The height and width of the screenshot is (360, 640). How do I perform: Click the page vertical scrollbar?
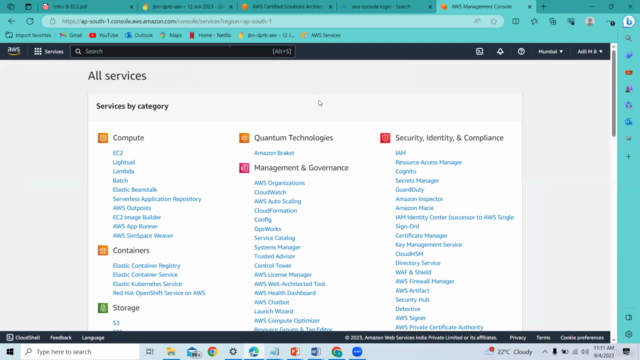point(613,94)
